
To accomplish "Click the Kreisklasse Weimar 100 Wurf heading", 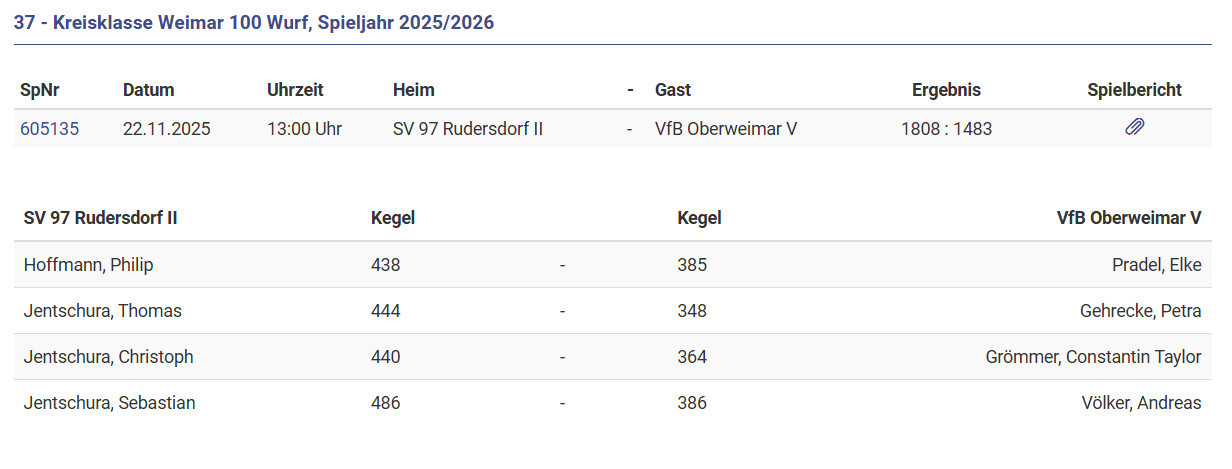I will pos(254,22).
